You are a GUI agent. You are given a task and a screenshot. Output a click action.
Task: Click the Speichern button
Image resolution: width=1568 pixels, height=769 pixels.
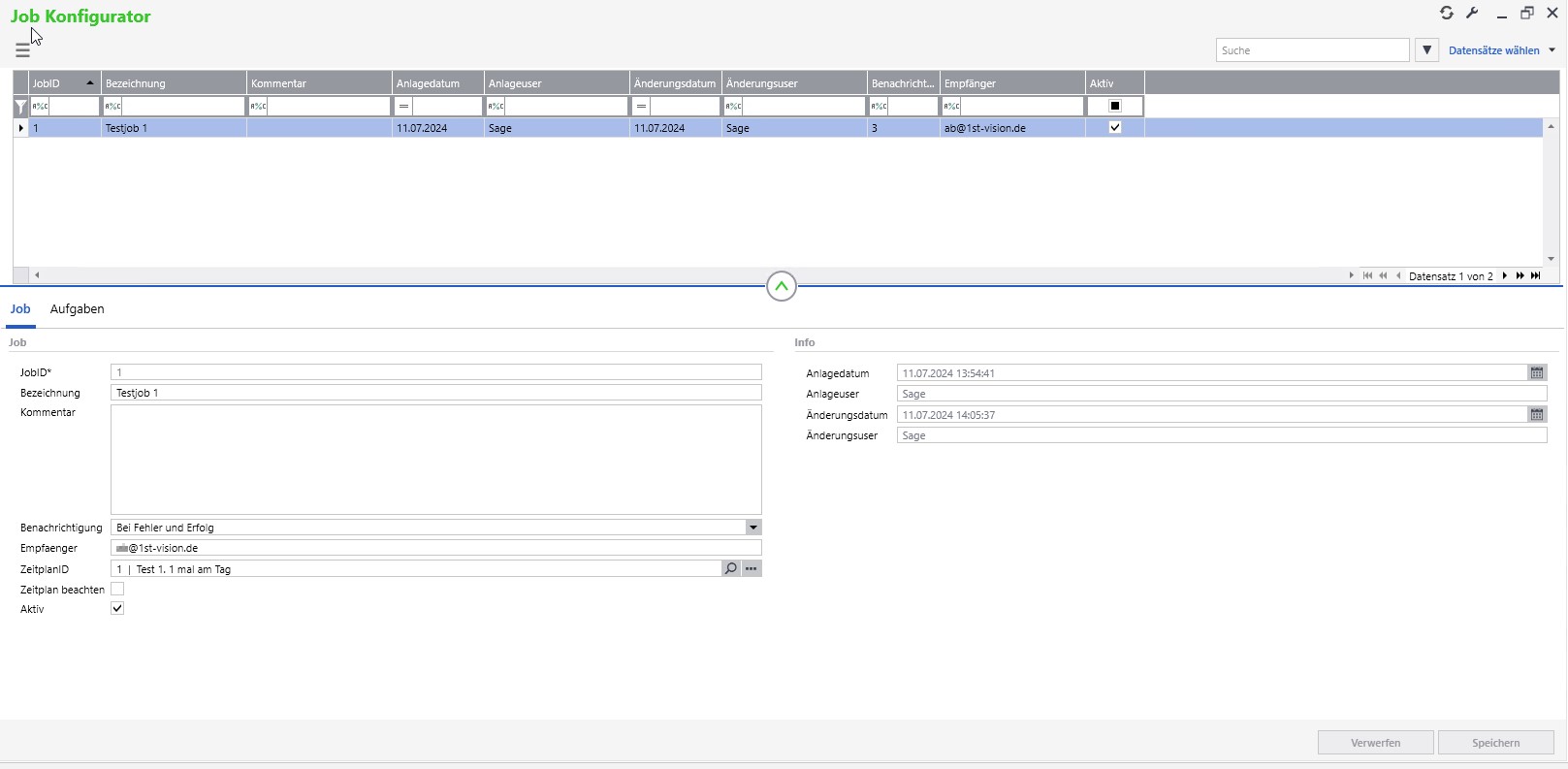point(1496,743)
